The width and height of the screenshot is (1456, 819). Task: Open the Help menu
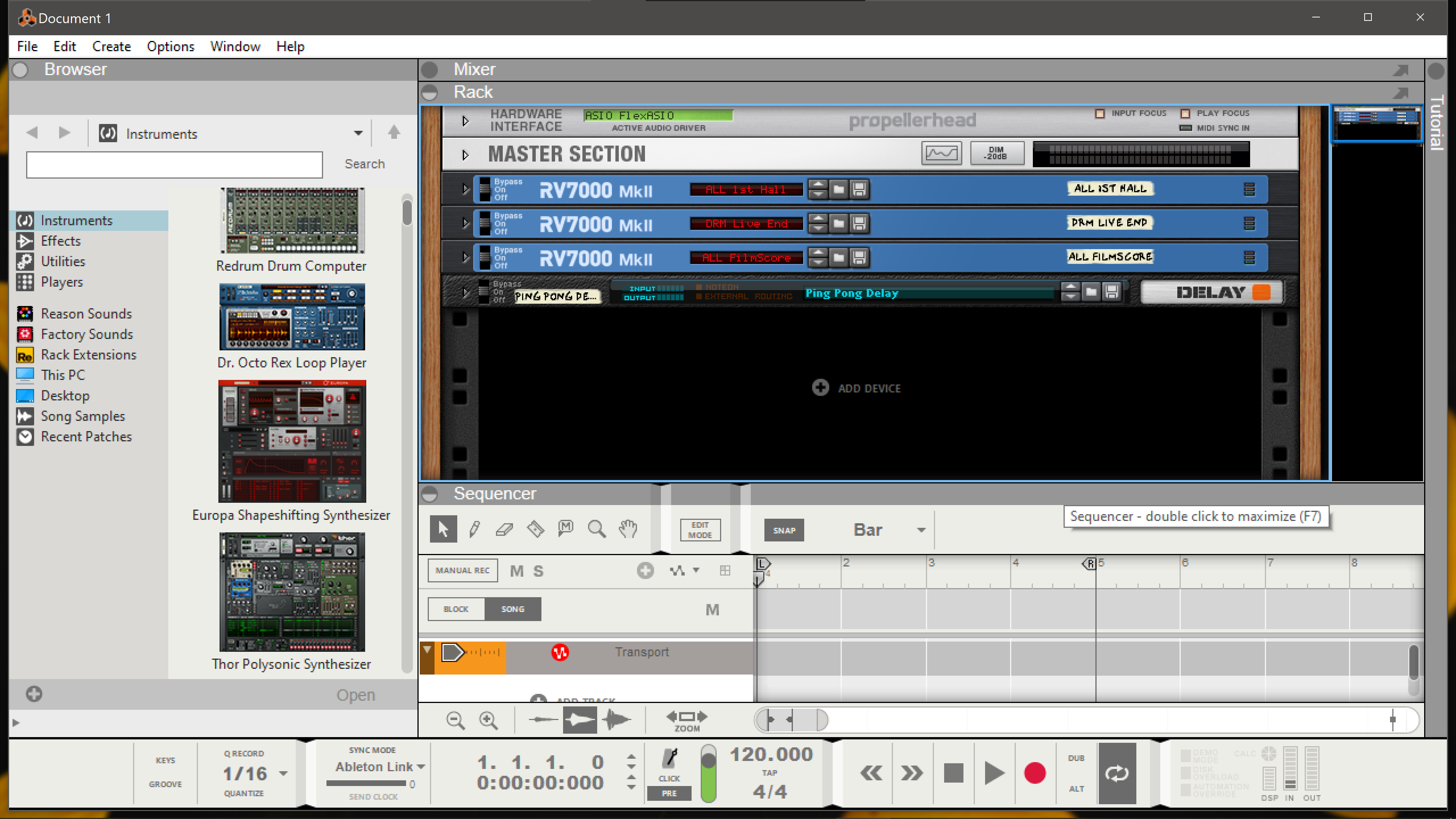pyautogui.click(x=290, y=46)
